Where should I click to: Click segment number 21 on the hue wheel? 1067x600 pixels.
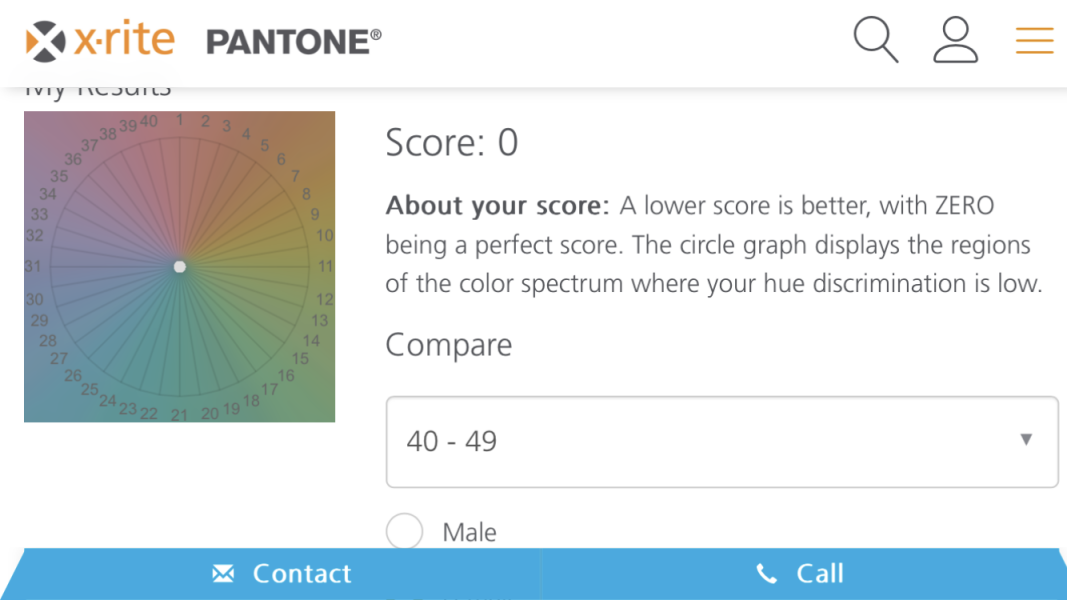pos(179,415)
